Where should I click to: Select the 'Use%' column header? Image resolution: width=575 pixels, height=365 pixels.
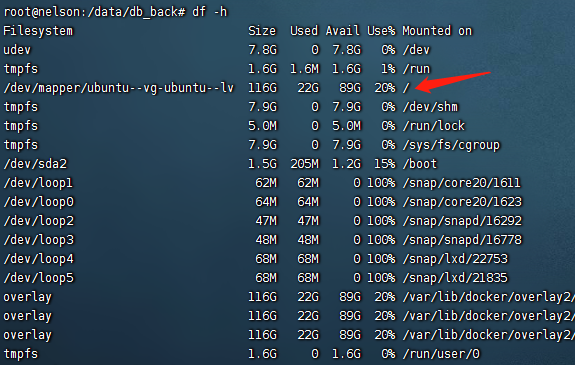[381, 31]
